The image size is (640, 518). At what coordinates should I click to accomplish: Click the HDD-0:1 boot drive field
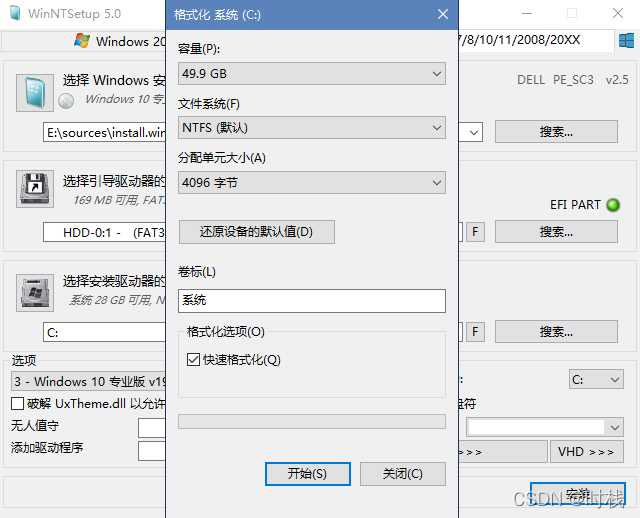[x=104, y=232]
